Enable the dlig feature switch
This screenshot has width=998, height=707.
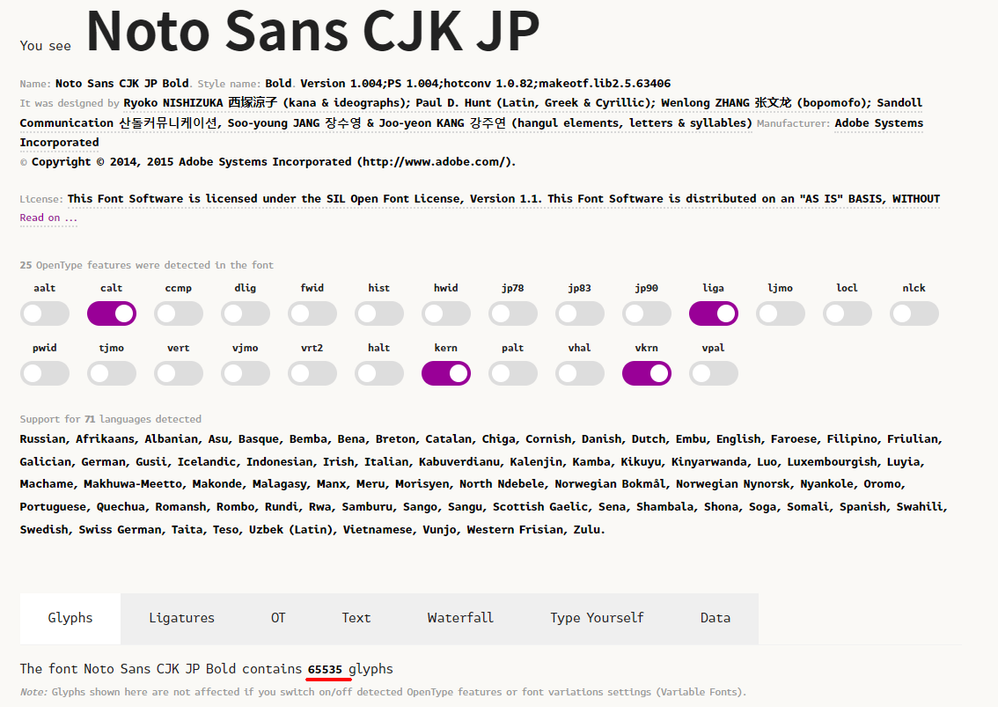tap(246, 313)
